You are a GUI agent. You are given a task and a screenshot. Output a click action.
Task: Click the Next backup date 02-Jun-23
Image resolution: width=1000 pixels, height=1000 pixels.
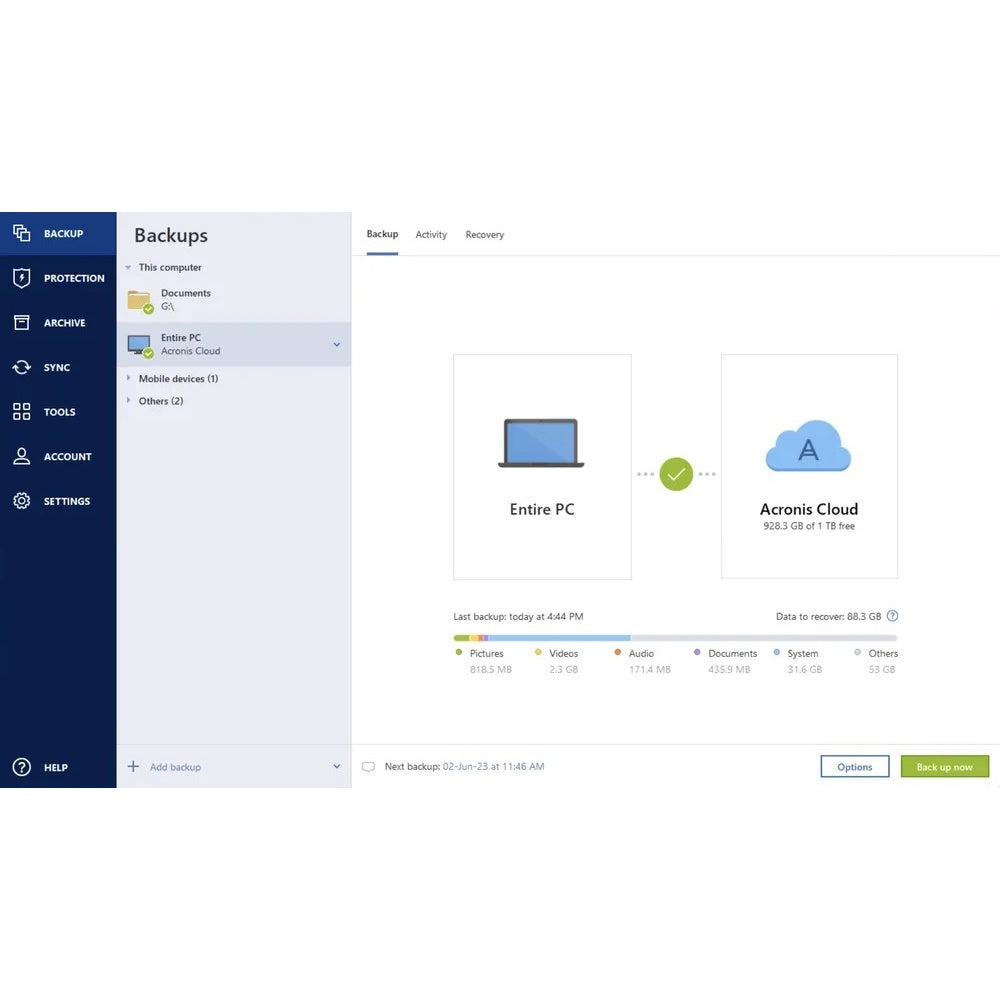pos(493,766)
